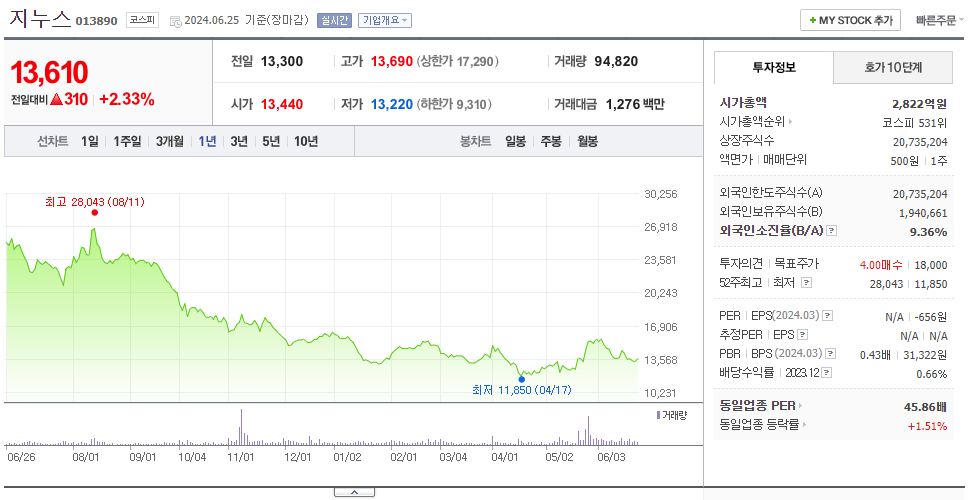Click help icon beside PBR BPS(2024.03)
The height and width of the screenshot is (500, 968).
point(831,354)
